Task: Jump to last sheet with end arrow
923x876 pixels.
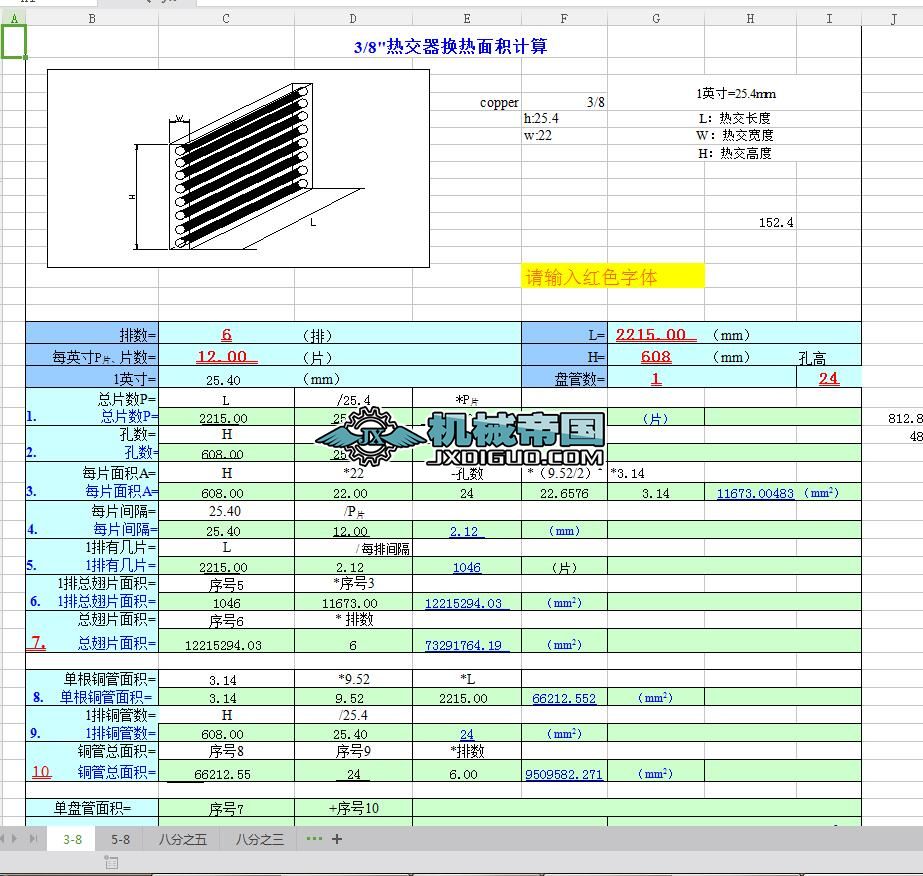Action: coord(34,838)
